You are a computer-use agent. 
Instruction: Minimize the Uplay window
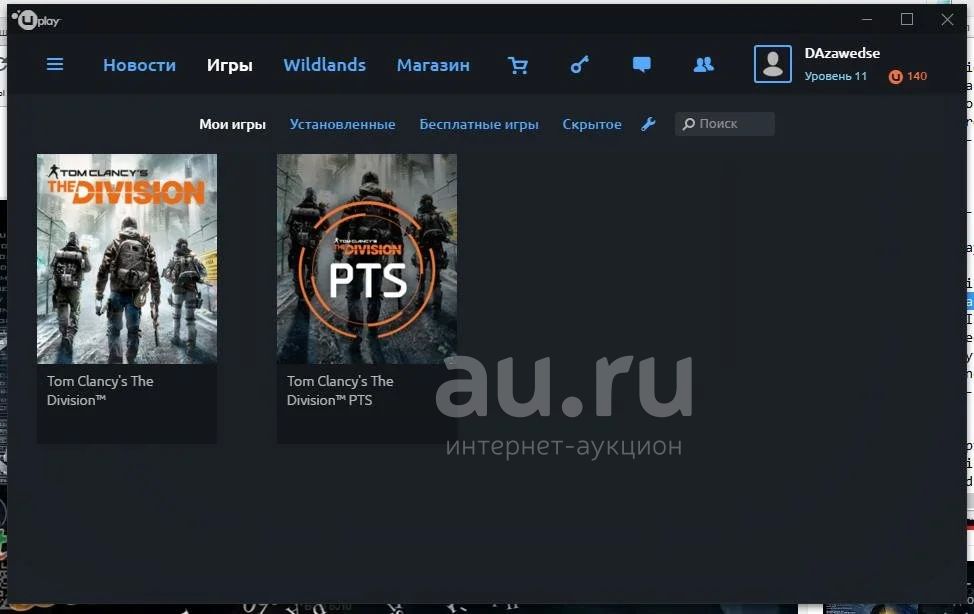coord(867,19)
